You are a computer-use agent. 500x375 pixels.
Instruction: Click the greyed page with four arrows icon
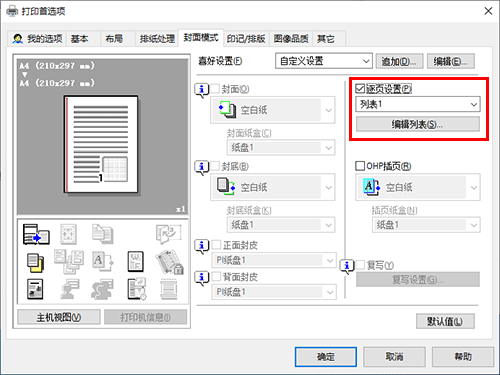point(69,234)
